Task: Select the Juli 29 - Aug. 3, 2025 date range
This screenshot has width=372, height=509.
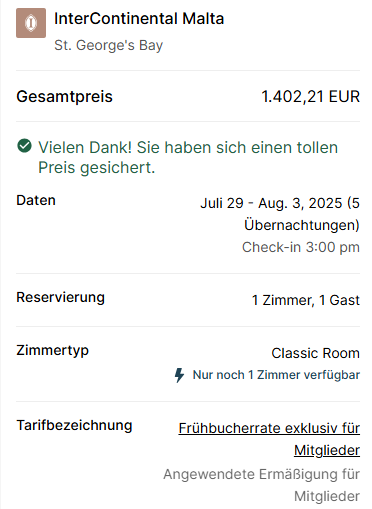Action: [x=271, y=203]
